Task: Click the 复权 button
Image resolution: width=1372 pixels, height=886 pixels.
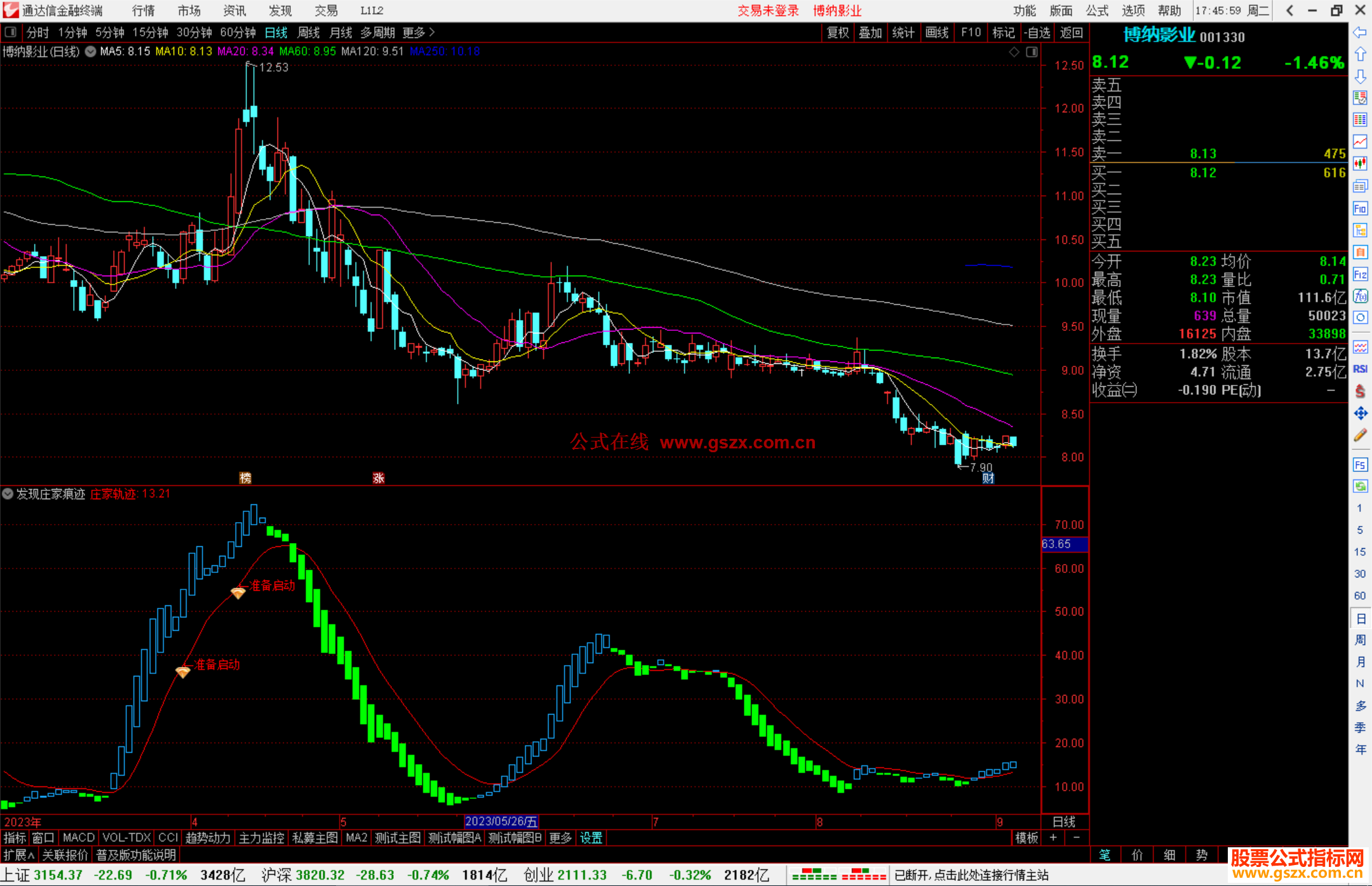Action: pos(838,32)
